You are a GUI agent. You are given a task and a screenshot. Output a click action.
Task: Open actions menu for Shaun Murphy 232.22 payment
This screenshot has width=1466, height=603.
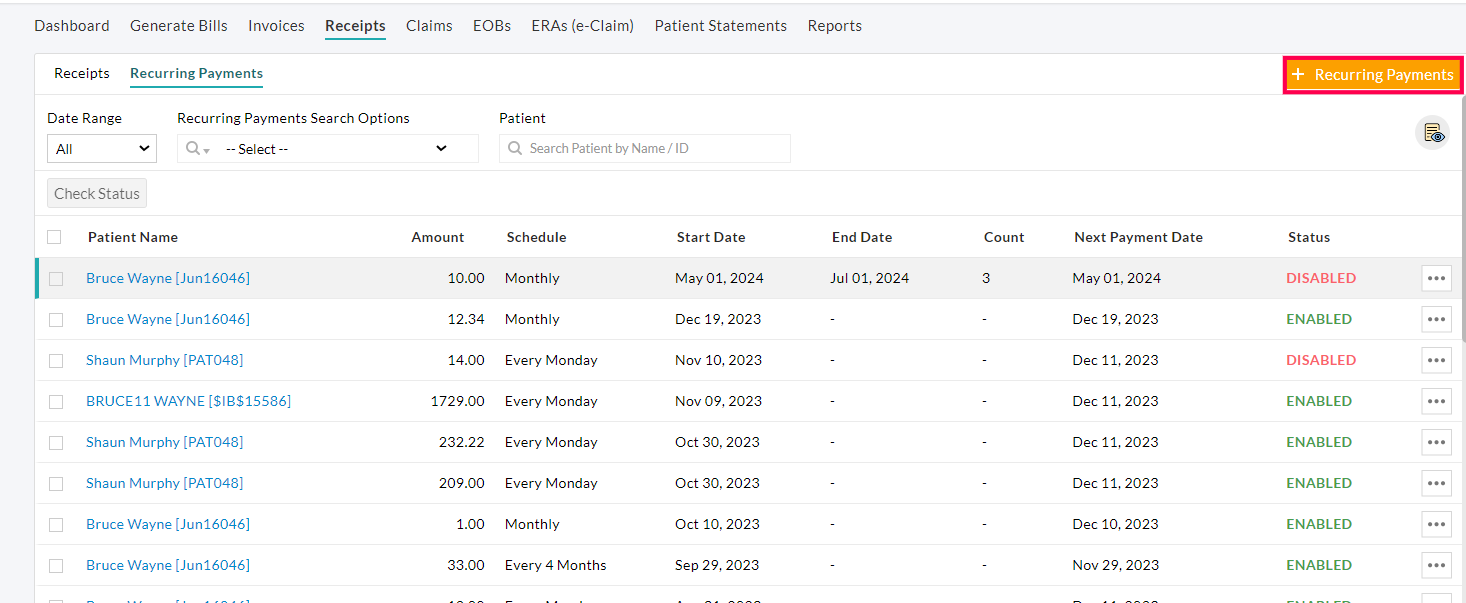point(1436,442)
